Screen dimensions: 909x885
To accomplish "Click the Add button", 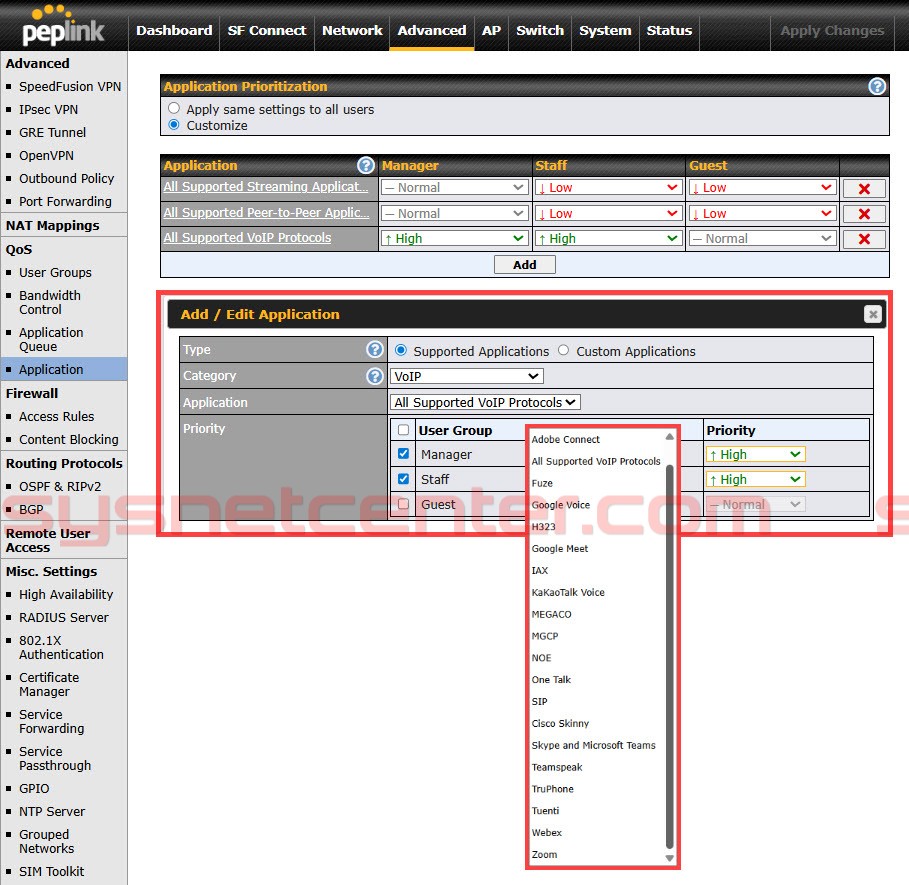I will pyautogui.click(x=525, y=265).
